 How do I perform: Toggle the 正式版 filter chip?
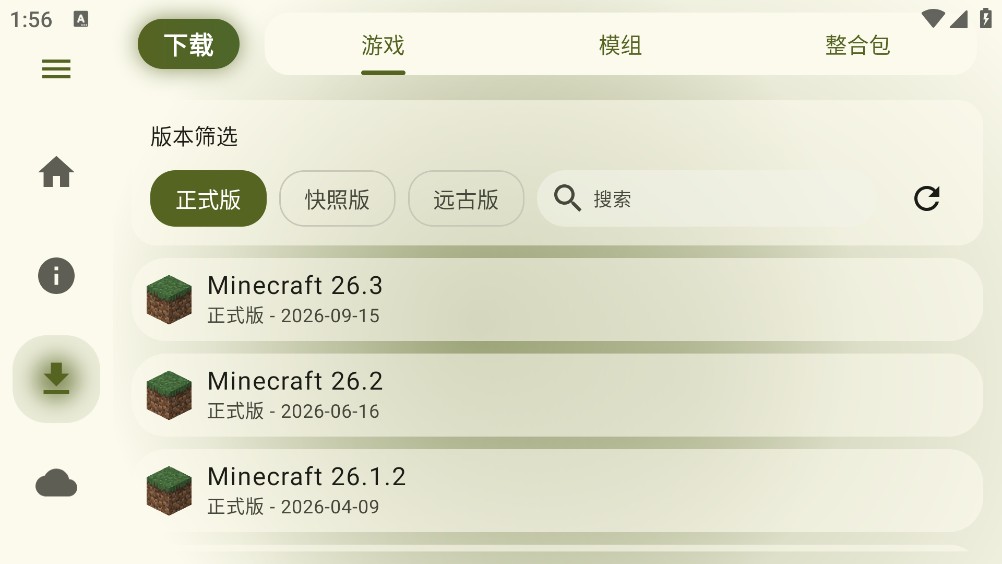point(208,199)
